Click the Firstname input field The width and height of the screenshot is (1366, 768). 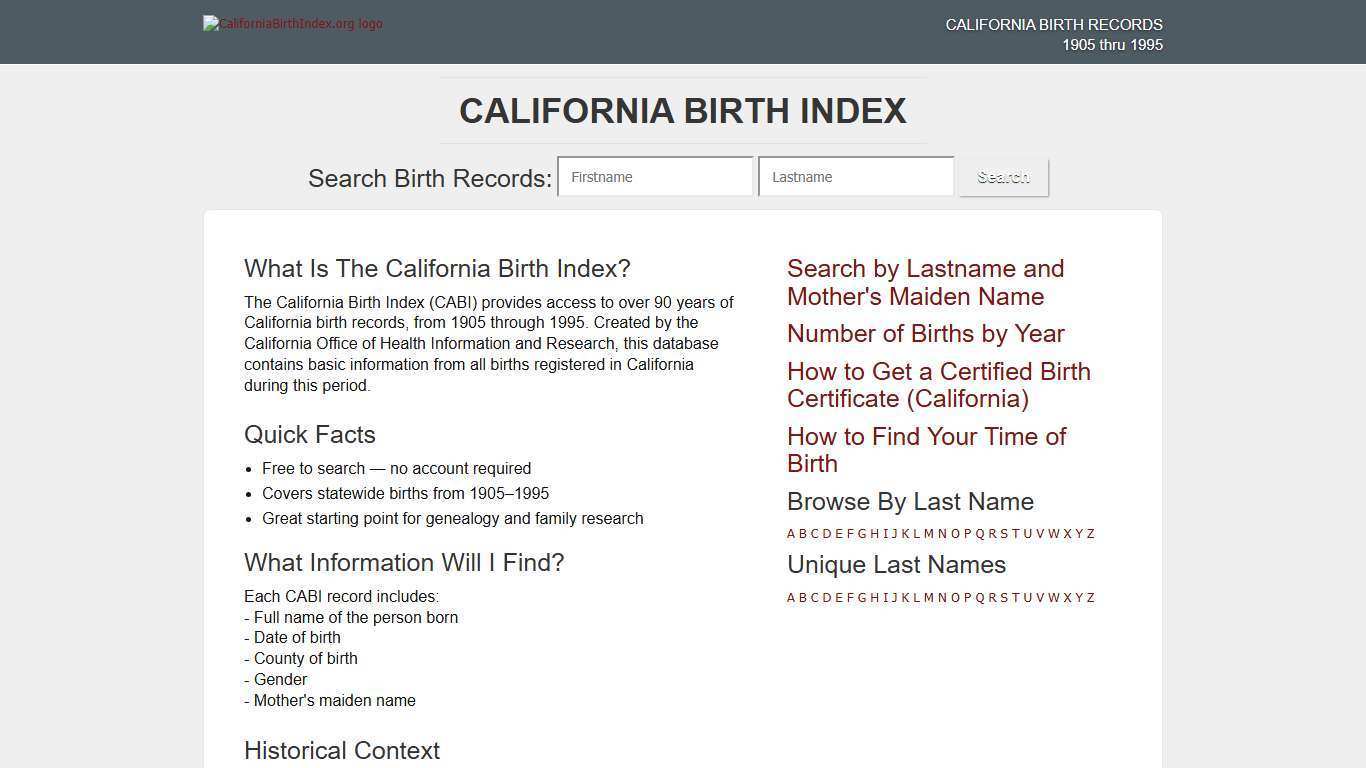[x=655, y=176]
